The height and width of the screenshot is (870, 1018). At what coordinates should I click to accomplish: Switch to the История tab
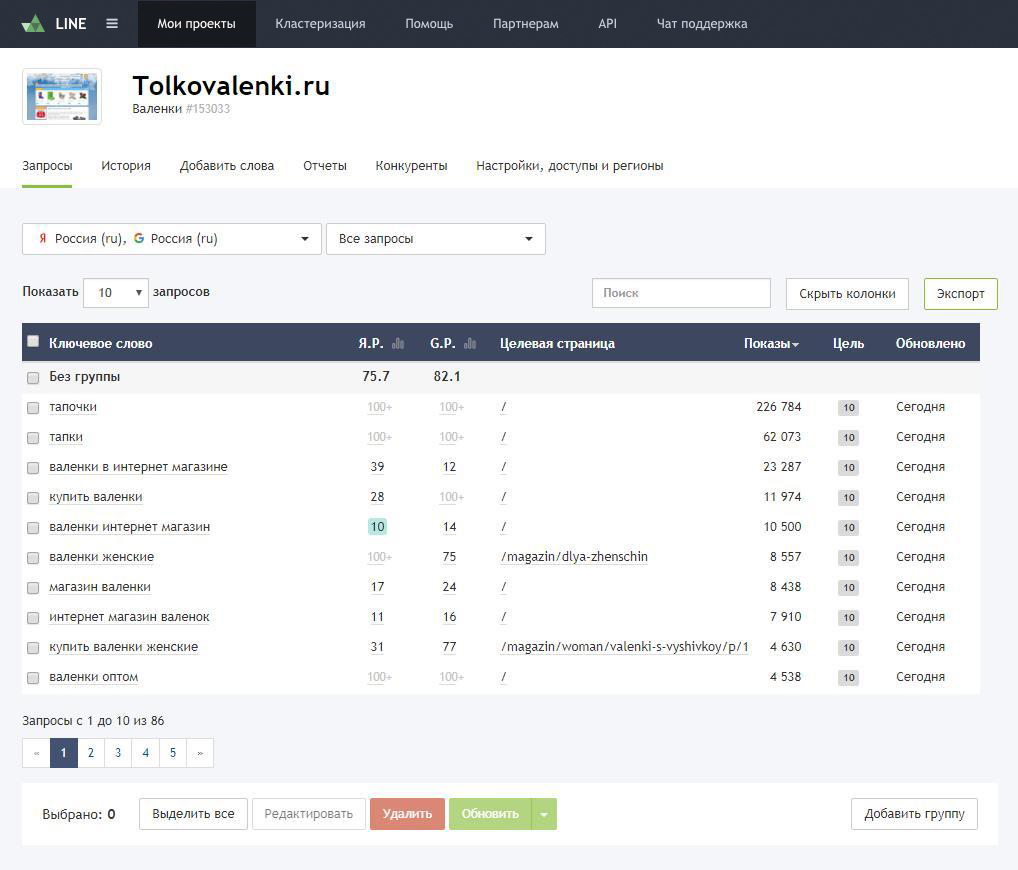click(x=126, y=166)
